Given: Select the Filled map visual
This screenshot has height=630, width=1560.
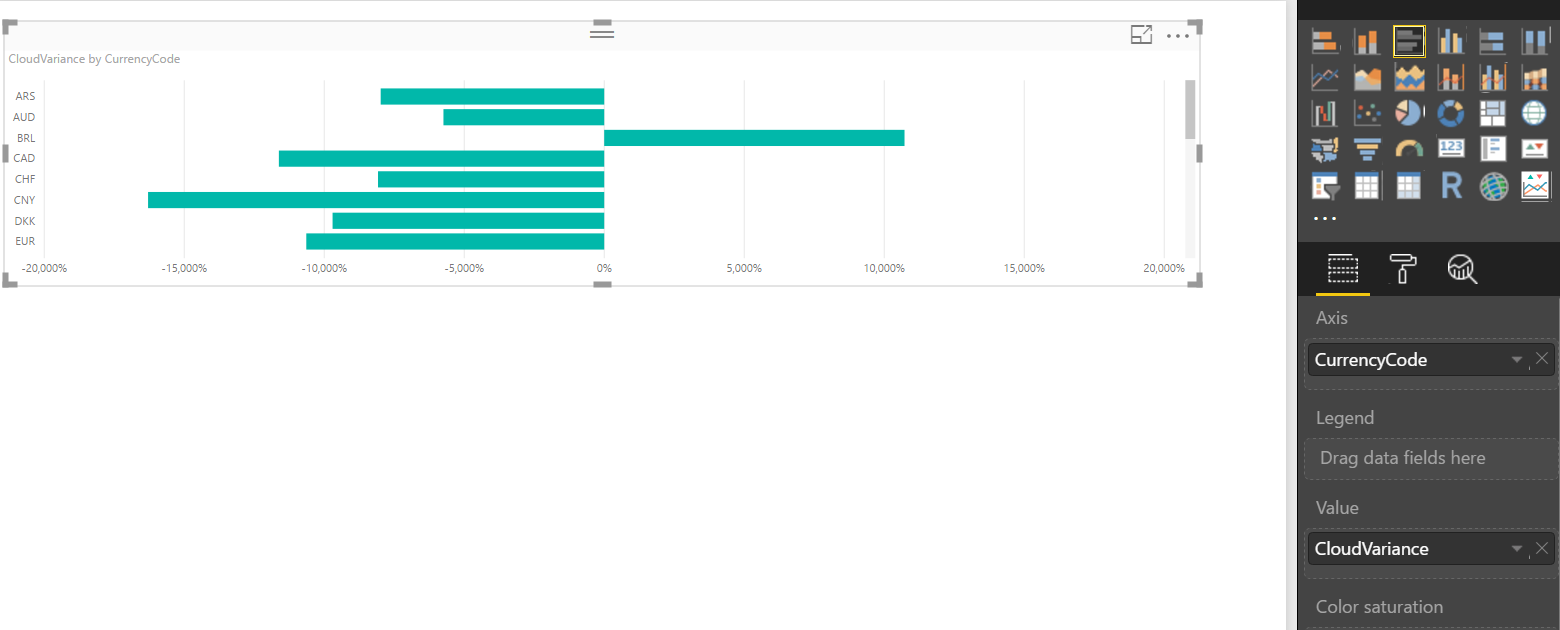Looking at the screenshot, I should 1325,149.
